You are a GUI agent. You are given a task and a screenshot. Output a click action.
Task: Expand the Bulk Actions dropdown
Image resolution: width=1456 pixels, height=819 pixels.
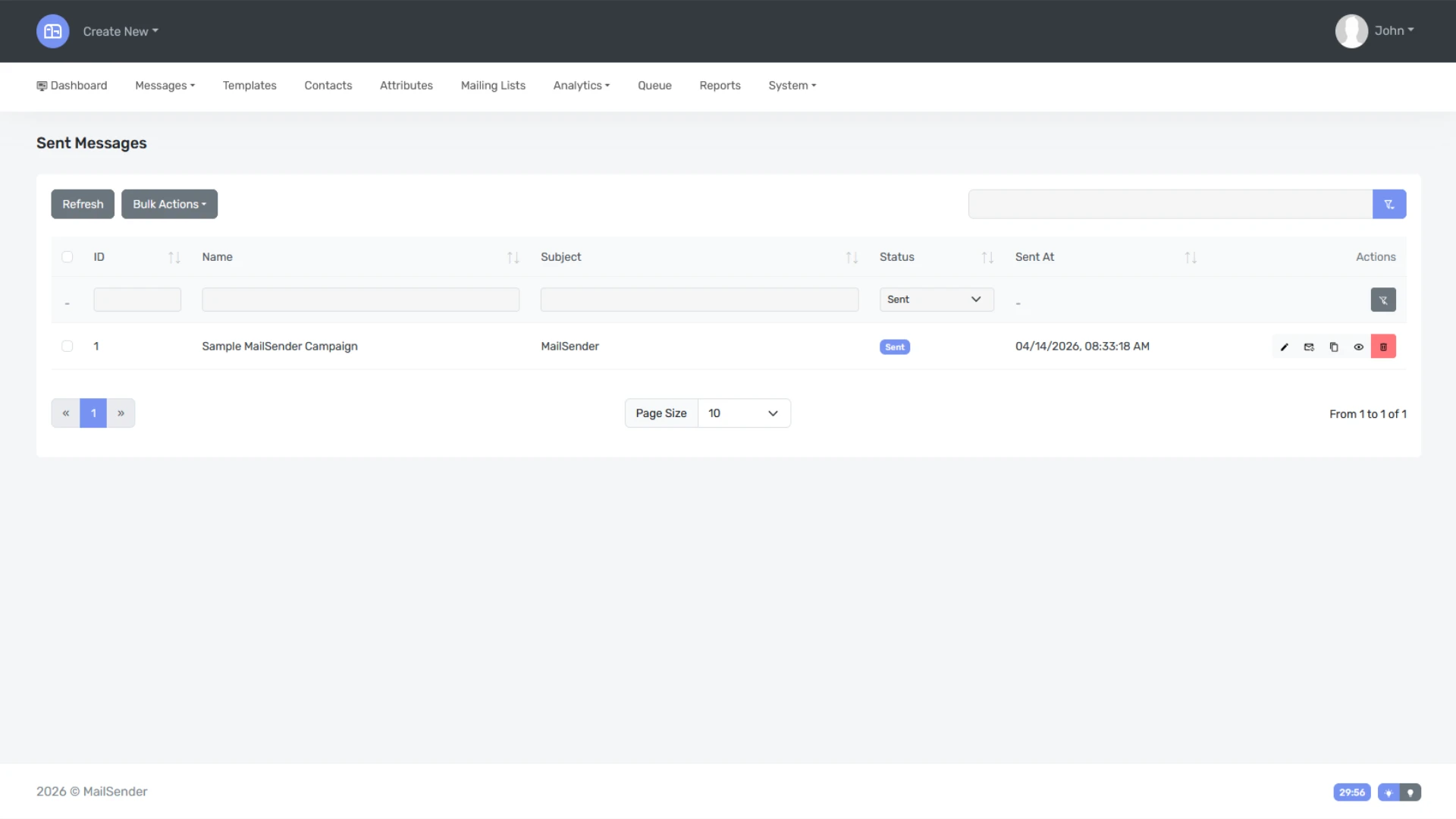coord(170,204)
